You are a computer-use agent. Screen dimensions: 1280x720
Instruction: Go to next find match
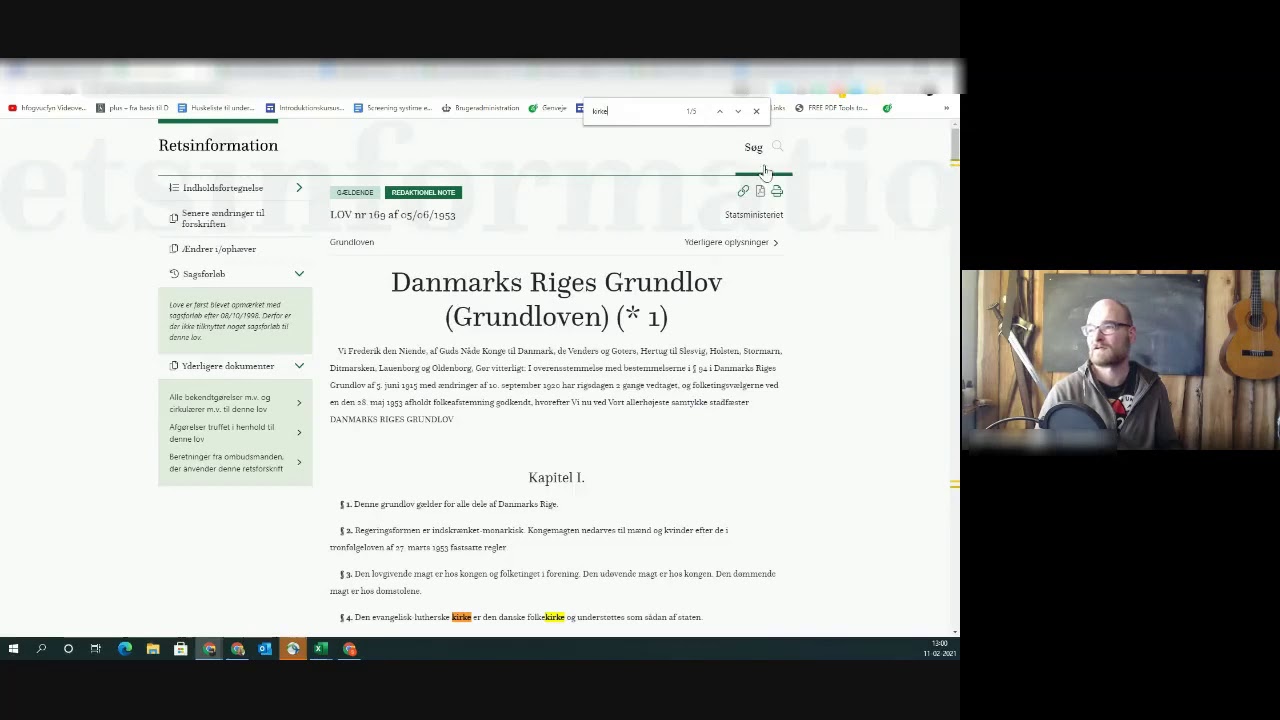click(738, 111)
